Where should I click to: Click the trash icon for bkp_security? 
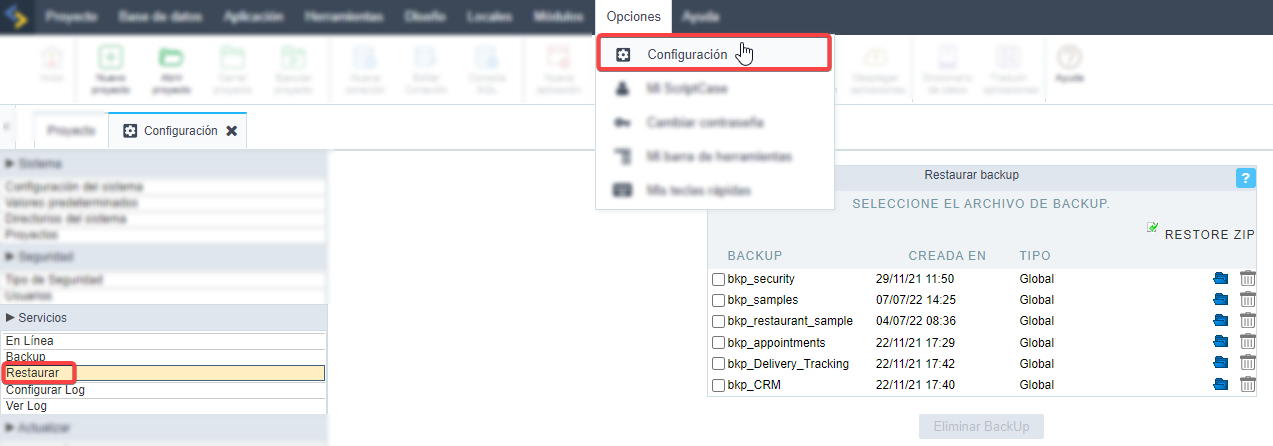coord(1248,279)
